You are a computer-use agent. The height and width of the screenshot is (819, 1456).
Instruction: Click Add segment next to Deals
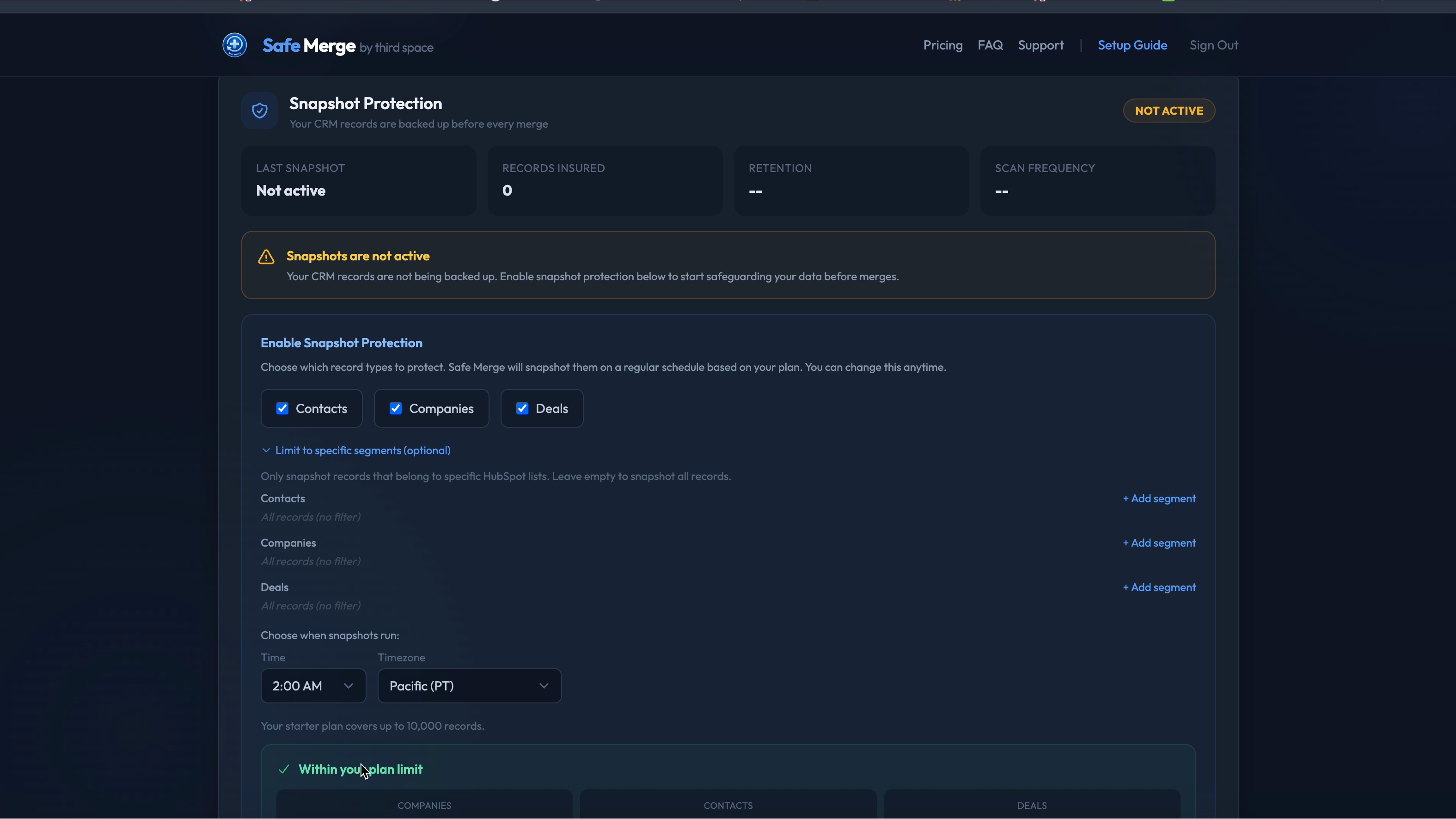(1159, 586)
